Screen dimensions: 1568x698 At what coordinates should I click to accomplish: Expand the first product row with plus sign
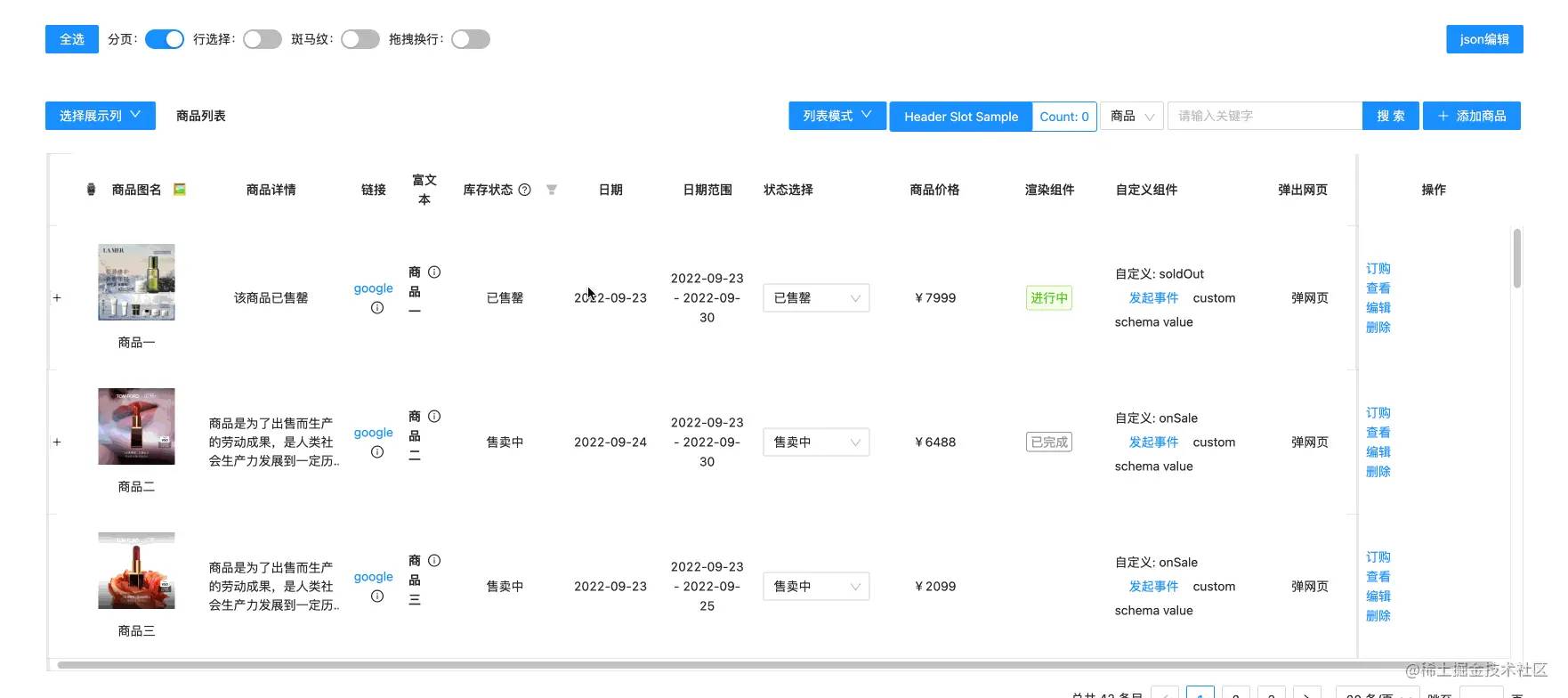coord(57,298)
